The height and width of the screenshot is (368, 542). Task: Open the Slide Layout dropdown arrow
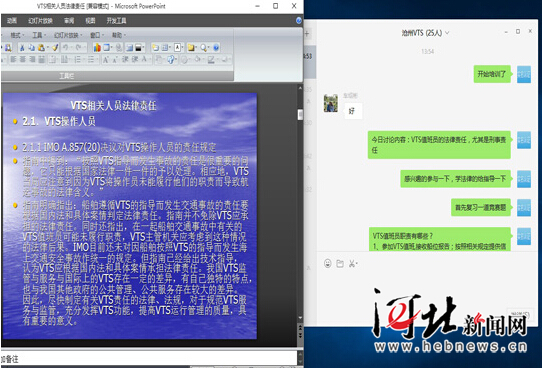(170, 47)
